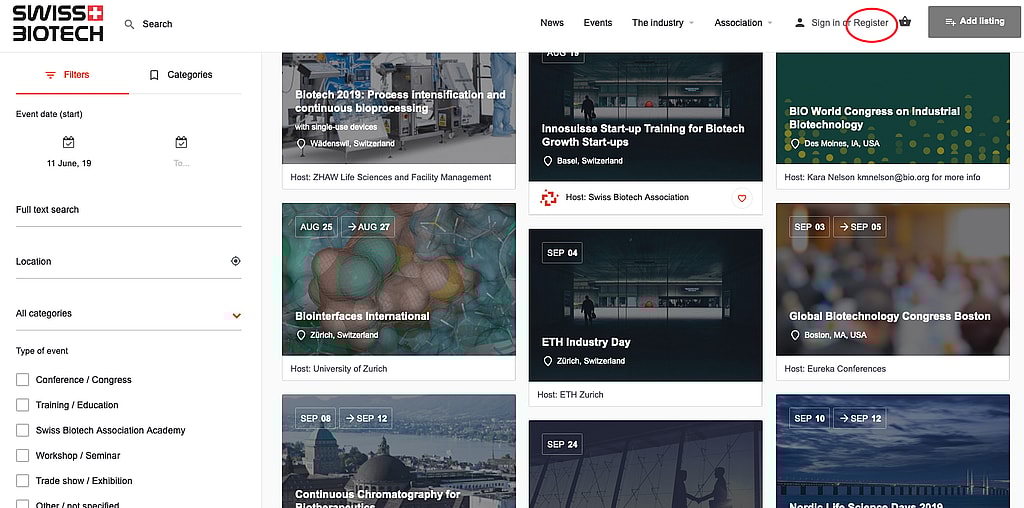The height and width of the screenshot is (508, 1024).
Task: Click the end date calendar icon
Action: (x=181, y=143)
